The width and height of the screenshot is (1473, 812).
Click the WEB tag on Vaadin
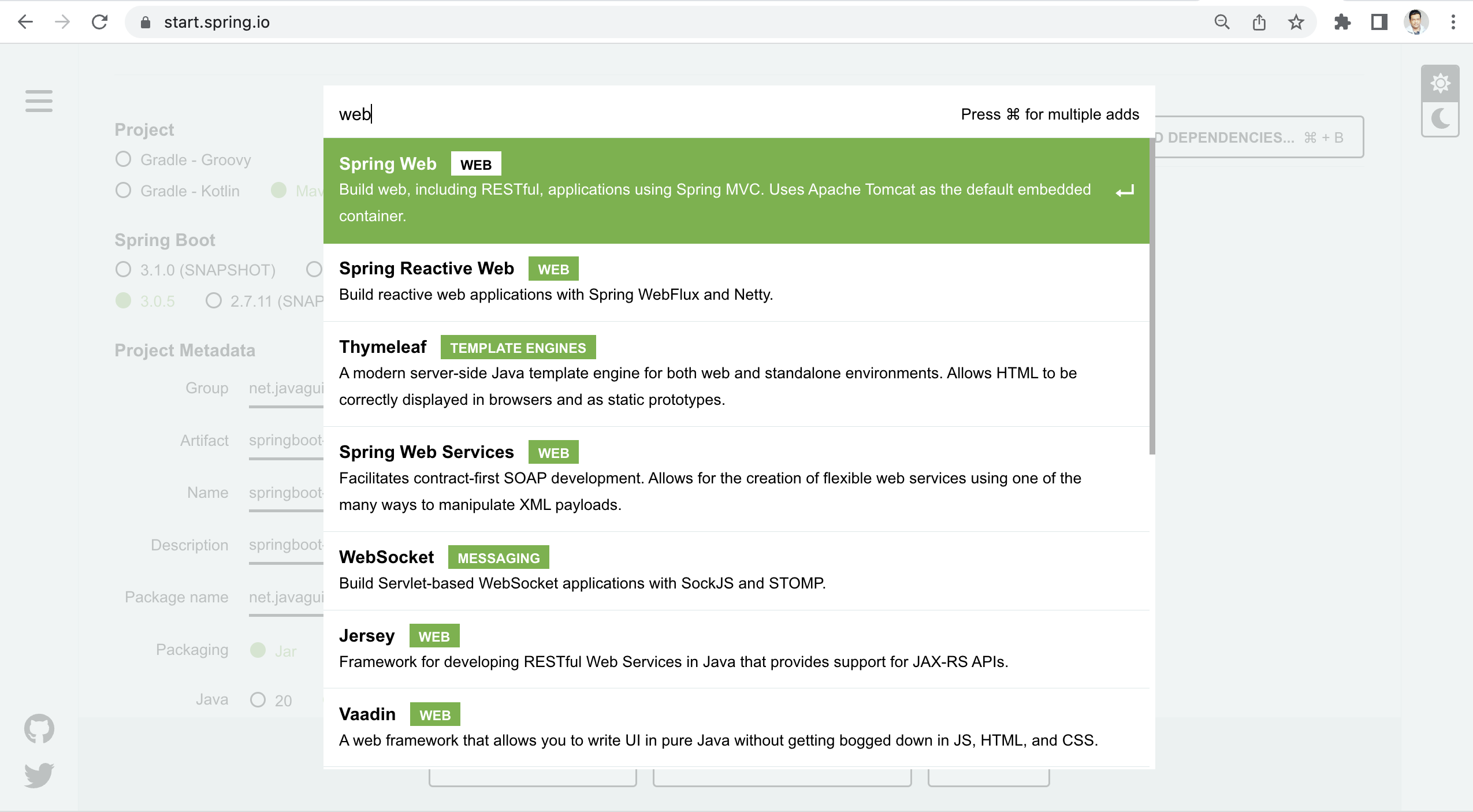[435, 715]
